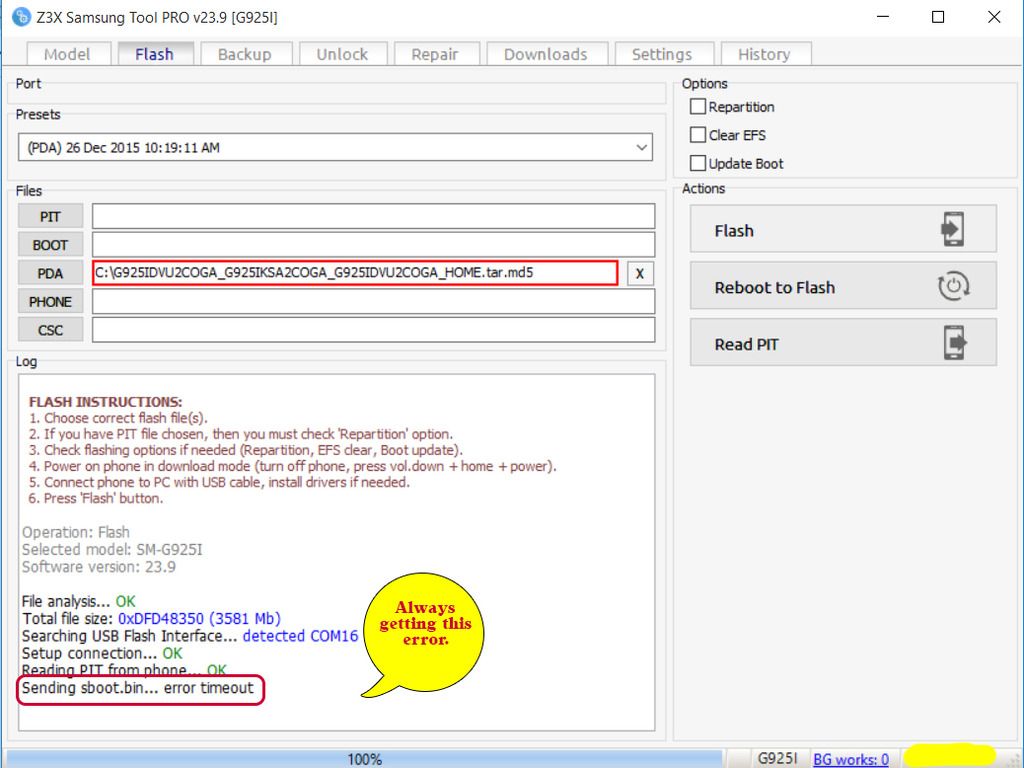The width and height of the screenshot is (1024, 768).
Task: Click 'Total file size' log line
Action: 152,618
